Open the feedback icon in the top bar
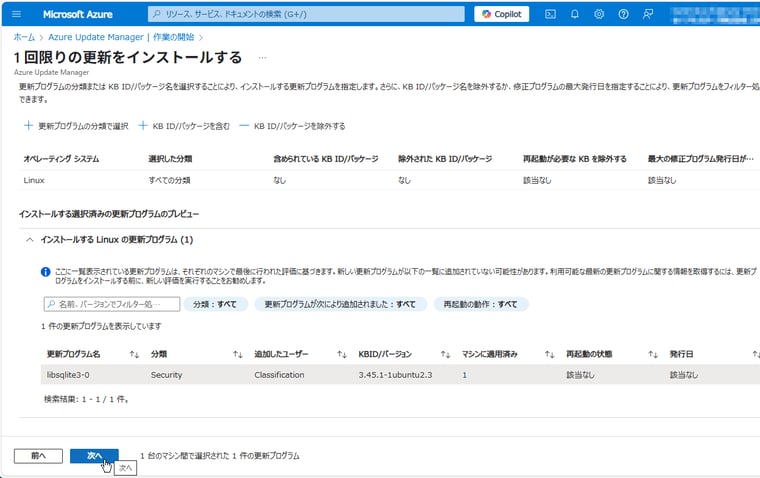 pyautogui.click(x=648, y=14)
